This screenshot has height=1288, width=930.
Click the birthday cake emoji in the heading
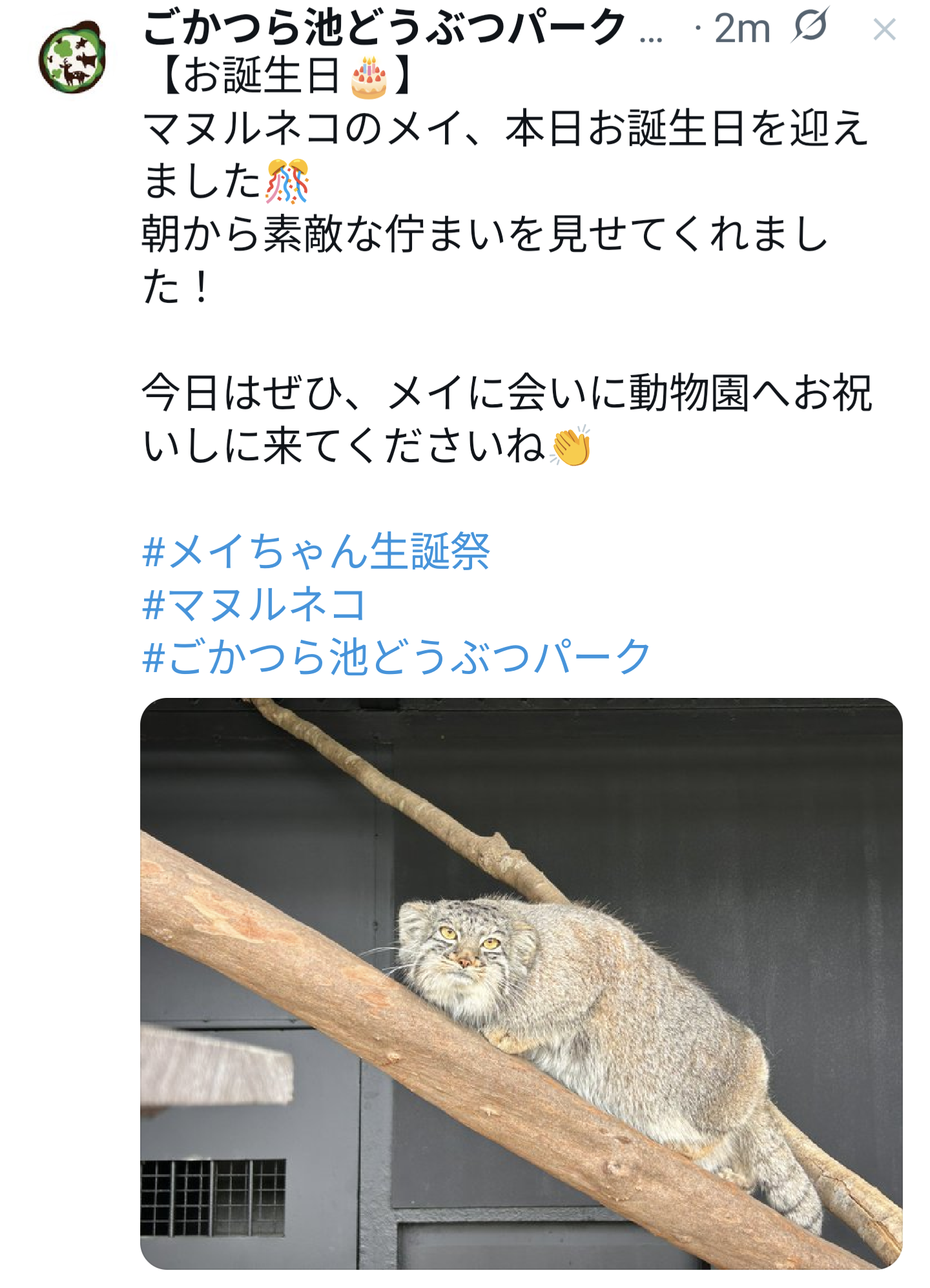click(369, 77)
